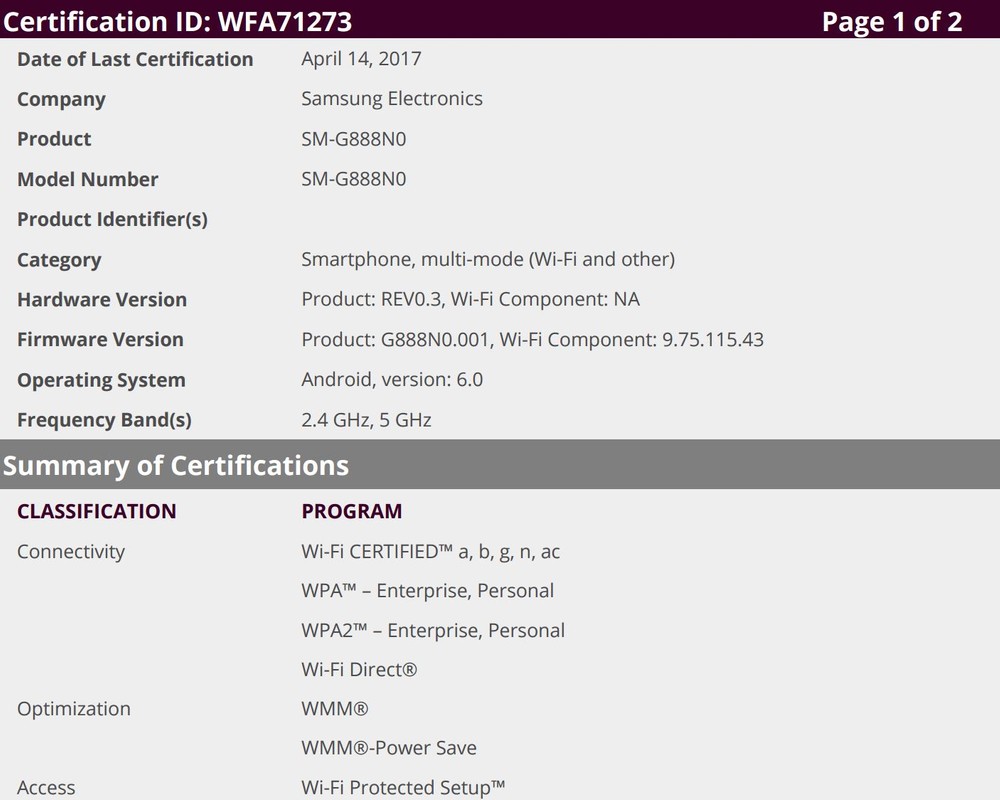Select the April 14, 2017 date value
The width and height of the screenshot is (1000, 800).
361,59
